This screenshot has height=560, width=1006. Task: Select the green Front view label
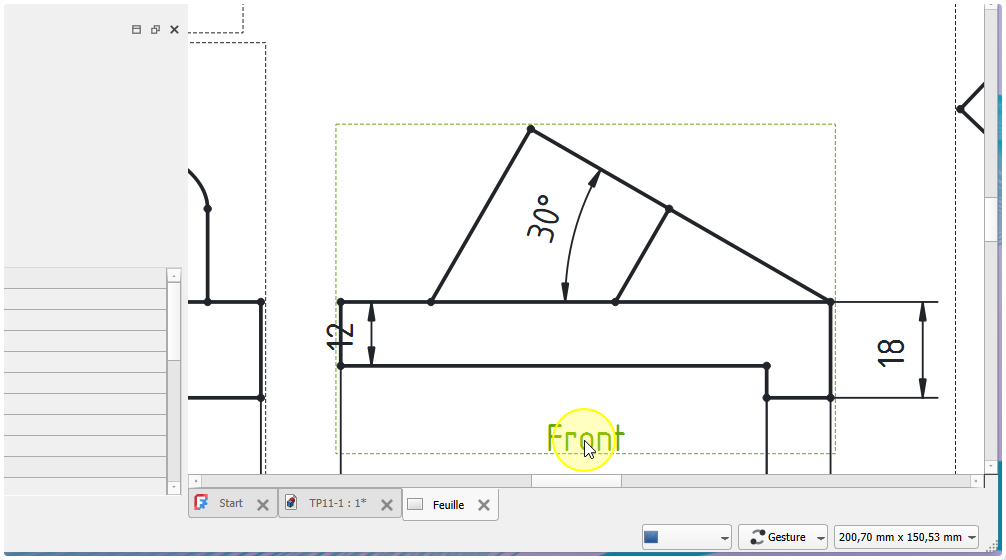click(585, 438)
